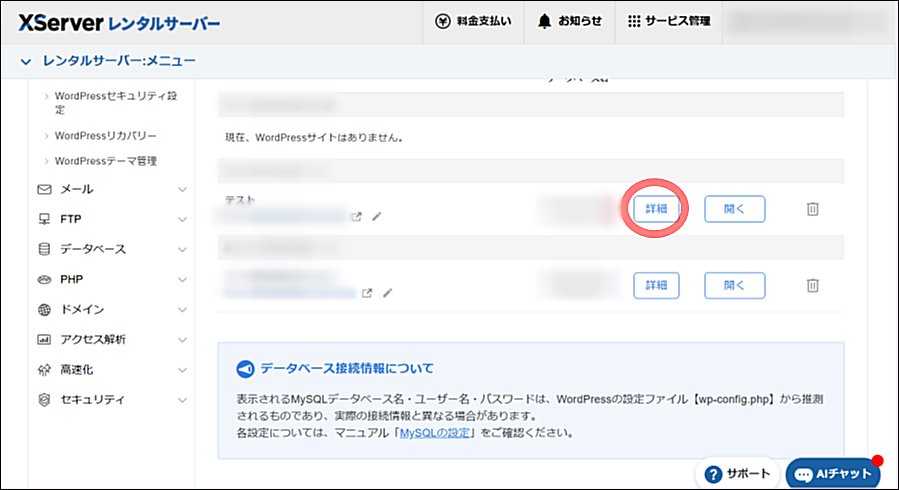Open 料金支払い in the header
Screen dimensions: 899x490
click(x=473, y=22)
